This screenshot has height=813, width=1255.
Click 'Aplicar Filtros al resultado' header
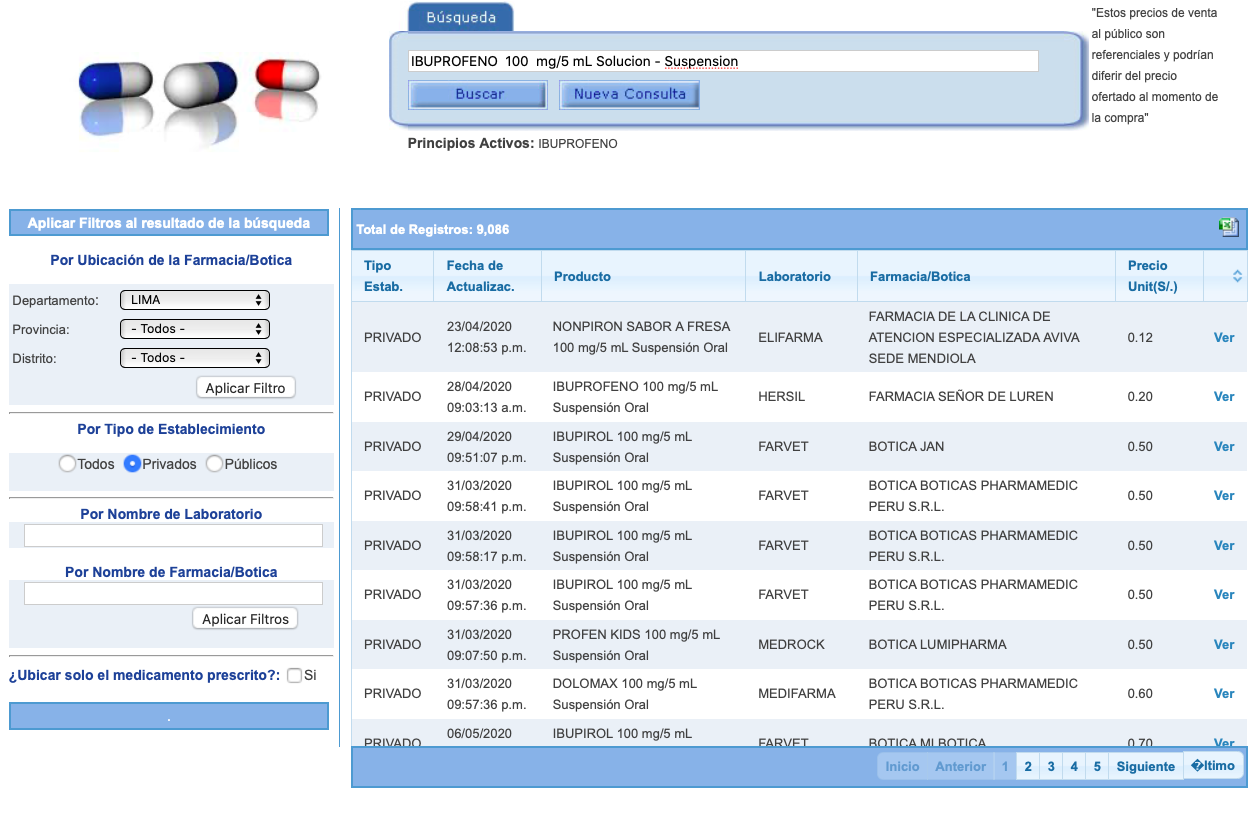pyautogui.click(x=169, y=223)
